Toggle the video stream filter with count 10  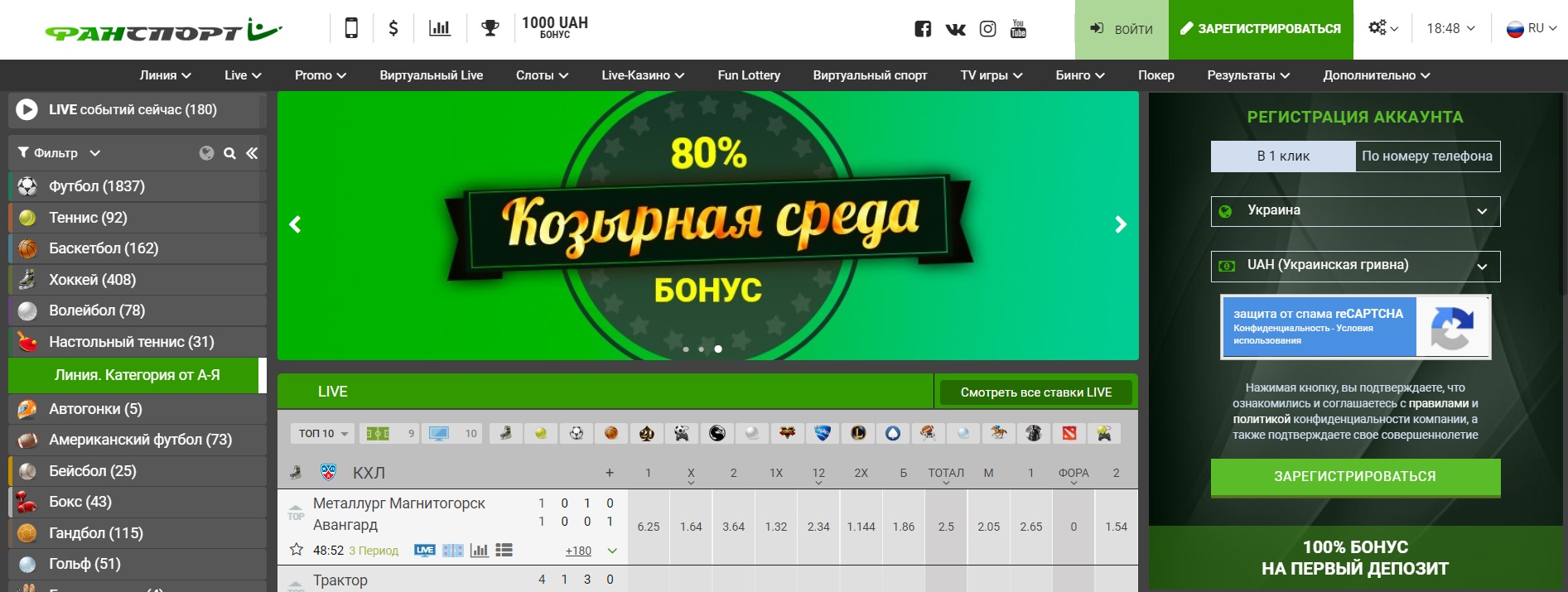coord(451,433)
